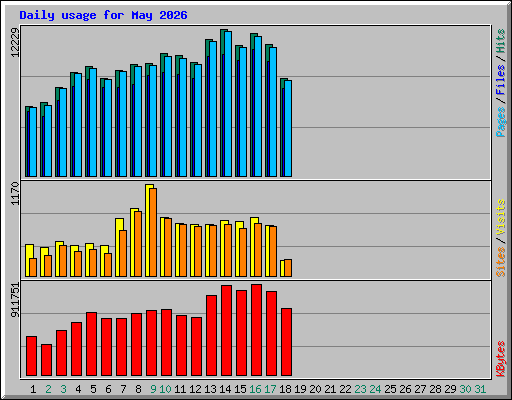The height and width of the screenshot is (400, 512).
Task: Click day 3 on the x-axis
Action: coord(63,389)
